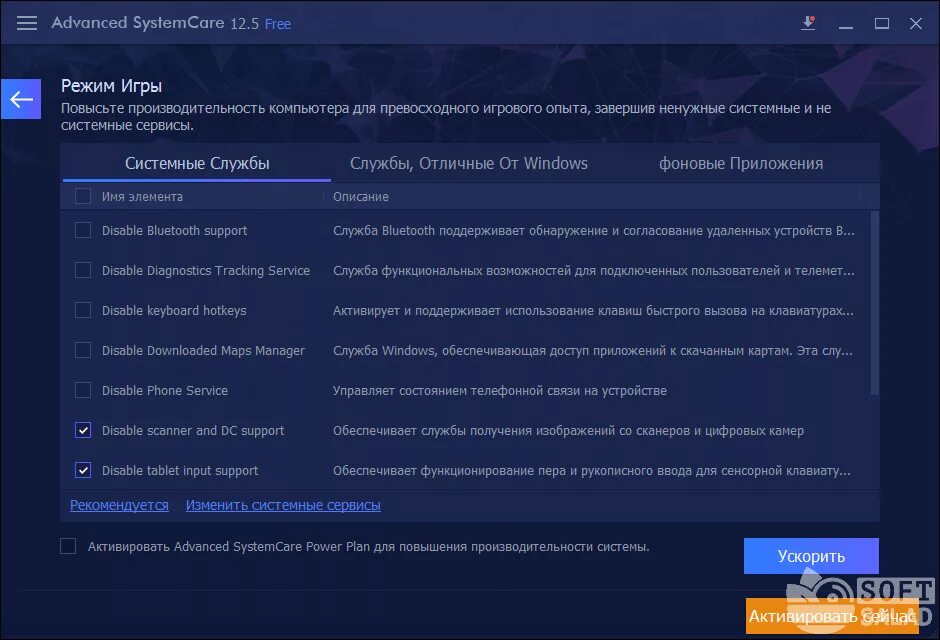Select the Disable tablet input support label

pyautogui.click(x=180, y=470)
